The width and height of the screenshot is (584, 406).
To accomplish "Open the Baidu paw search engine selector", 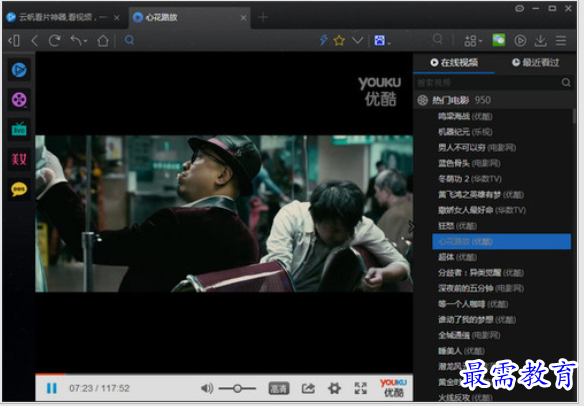I will [382, 40].
